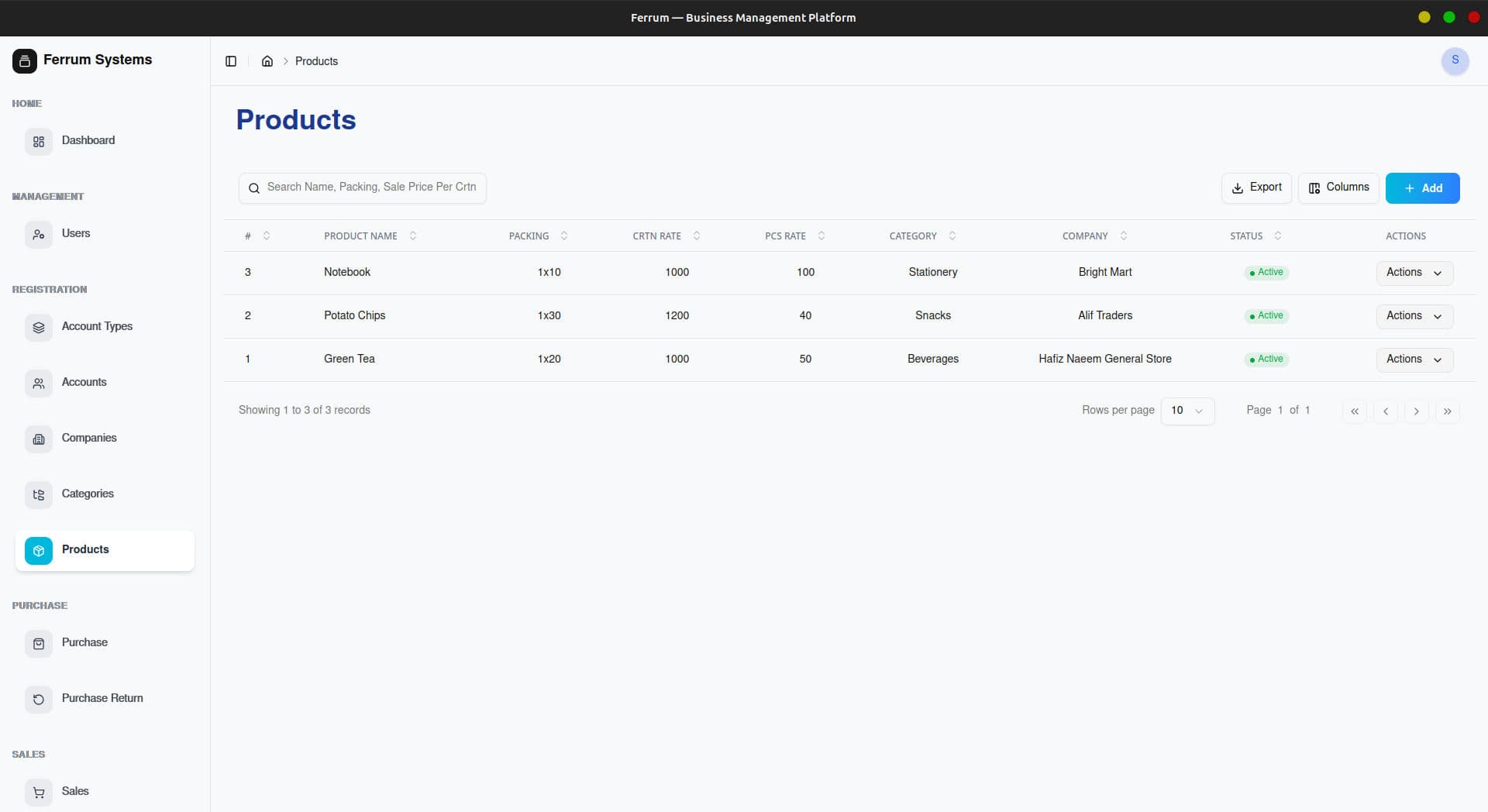Screen dimensions: 1488x812
Task: Click the Products box icon
Action: [x=39, y=551]
